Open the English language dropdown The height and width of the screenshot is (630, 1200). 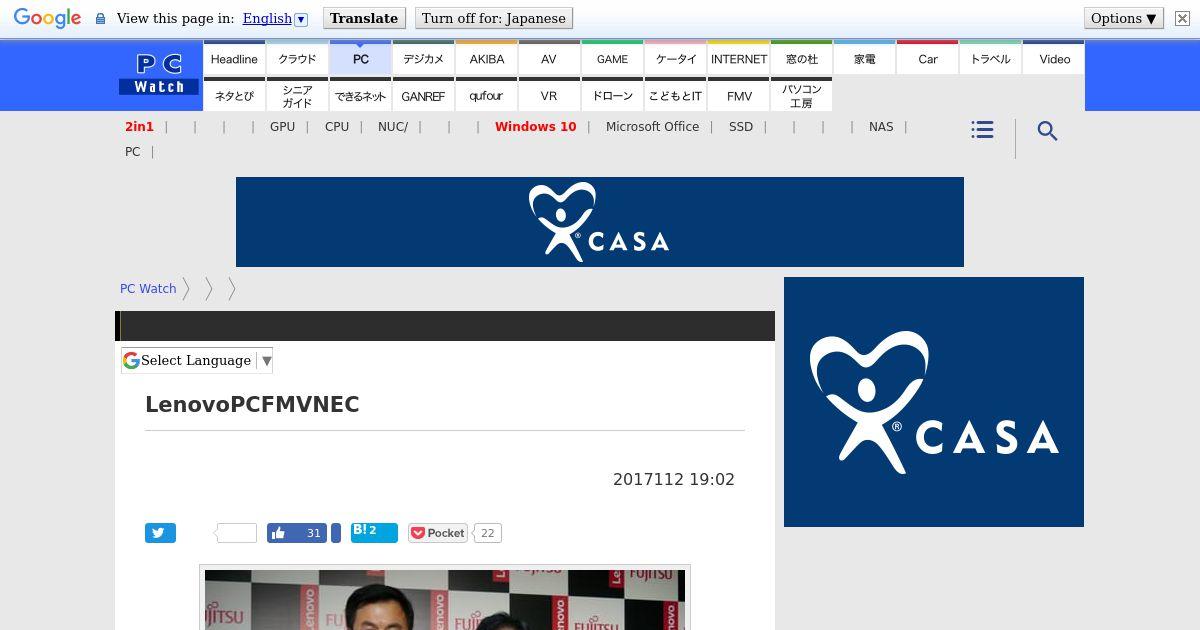tap(275, 18)
